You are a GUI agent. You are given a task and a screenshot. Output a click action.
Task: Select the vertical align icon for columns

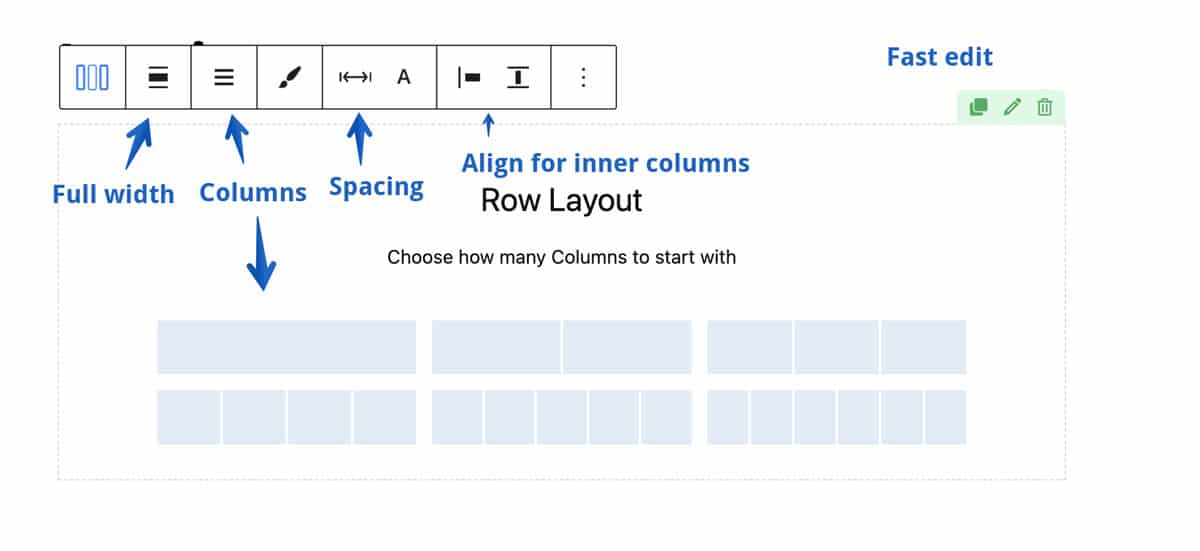tap(518, 77)
